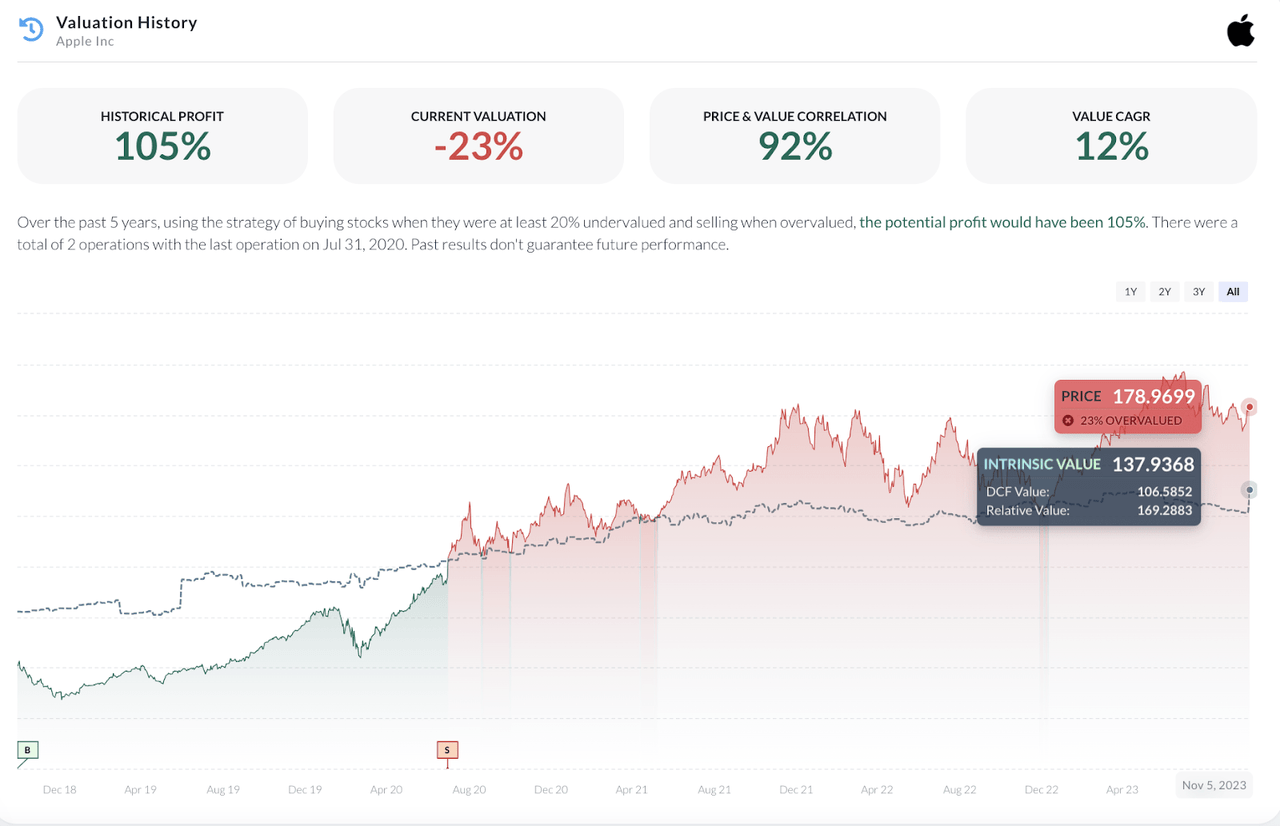1280x826 pixels.
Task: Click the HISTORICAL PROFIT 105% stat card
Action: click(x=162, y=135)
